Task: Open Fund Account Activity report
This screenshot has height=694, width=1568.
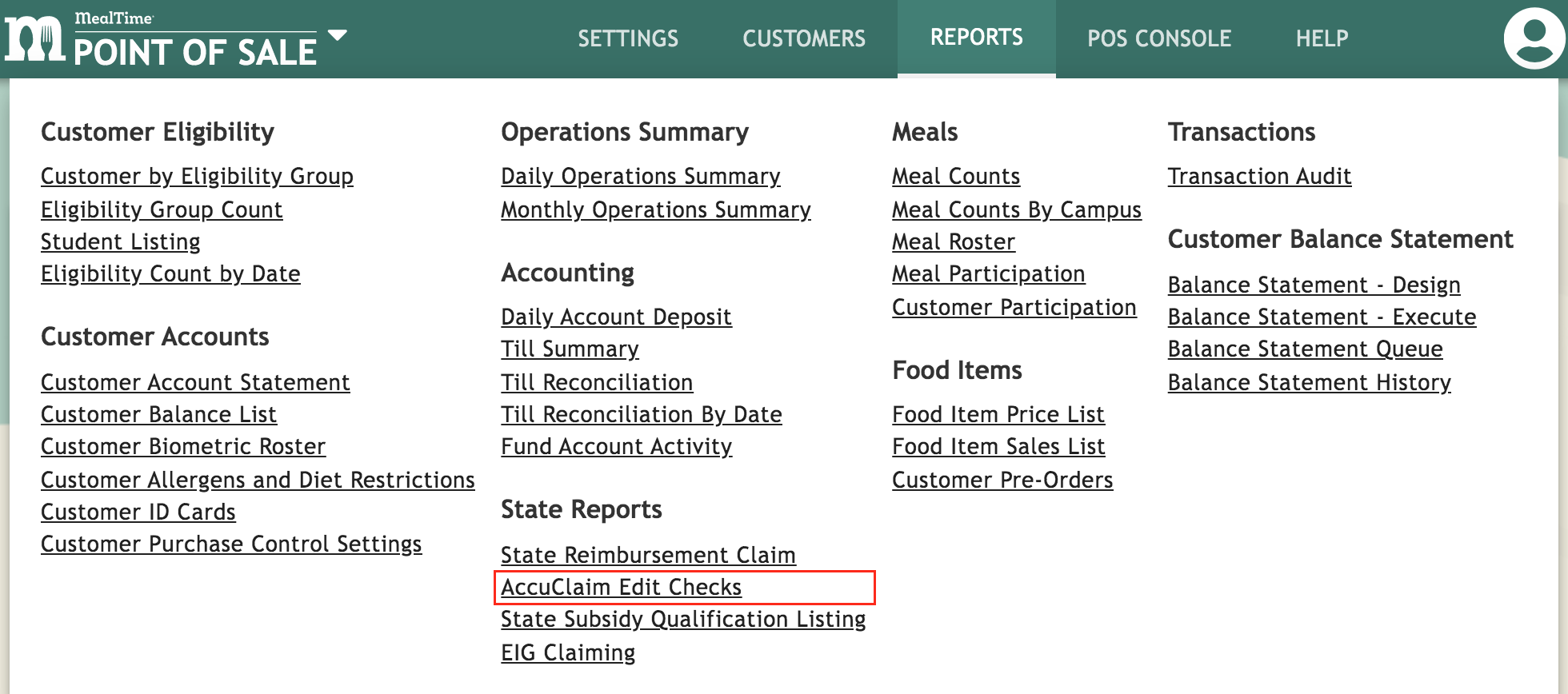Action: click(x=617, y=446)
